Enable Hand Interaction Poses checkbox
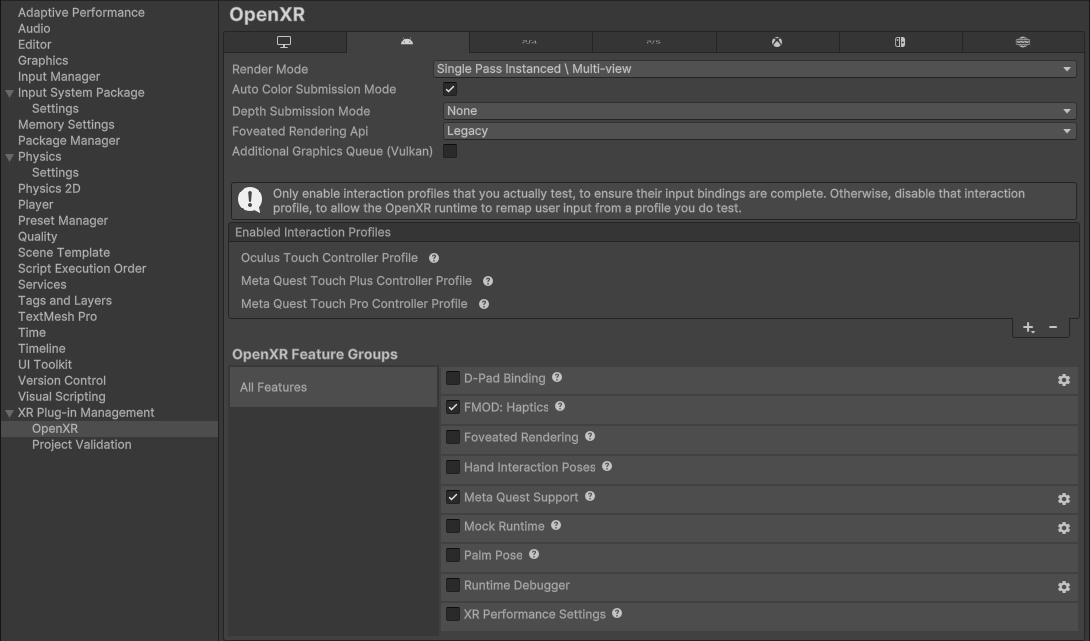 click(x=453, y=467)
